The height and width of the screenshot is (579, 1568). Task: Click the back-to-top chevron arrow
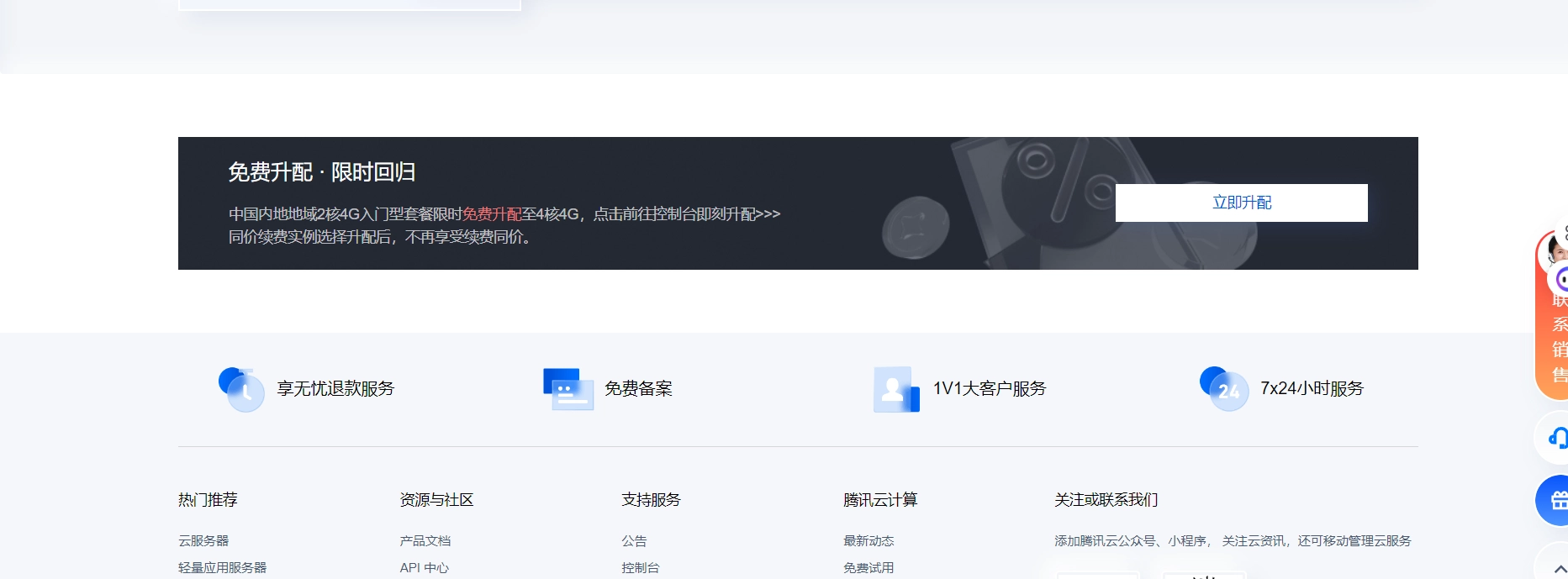1559,568
